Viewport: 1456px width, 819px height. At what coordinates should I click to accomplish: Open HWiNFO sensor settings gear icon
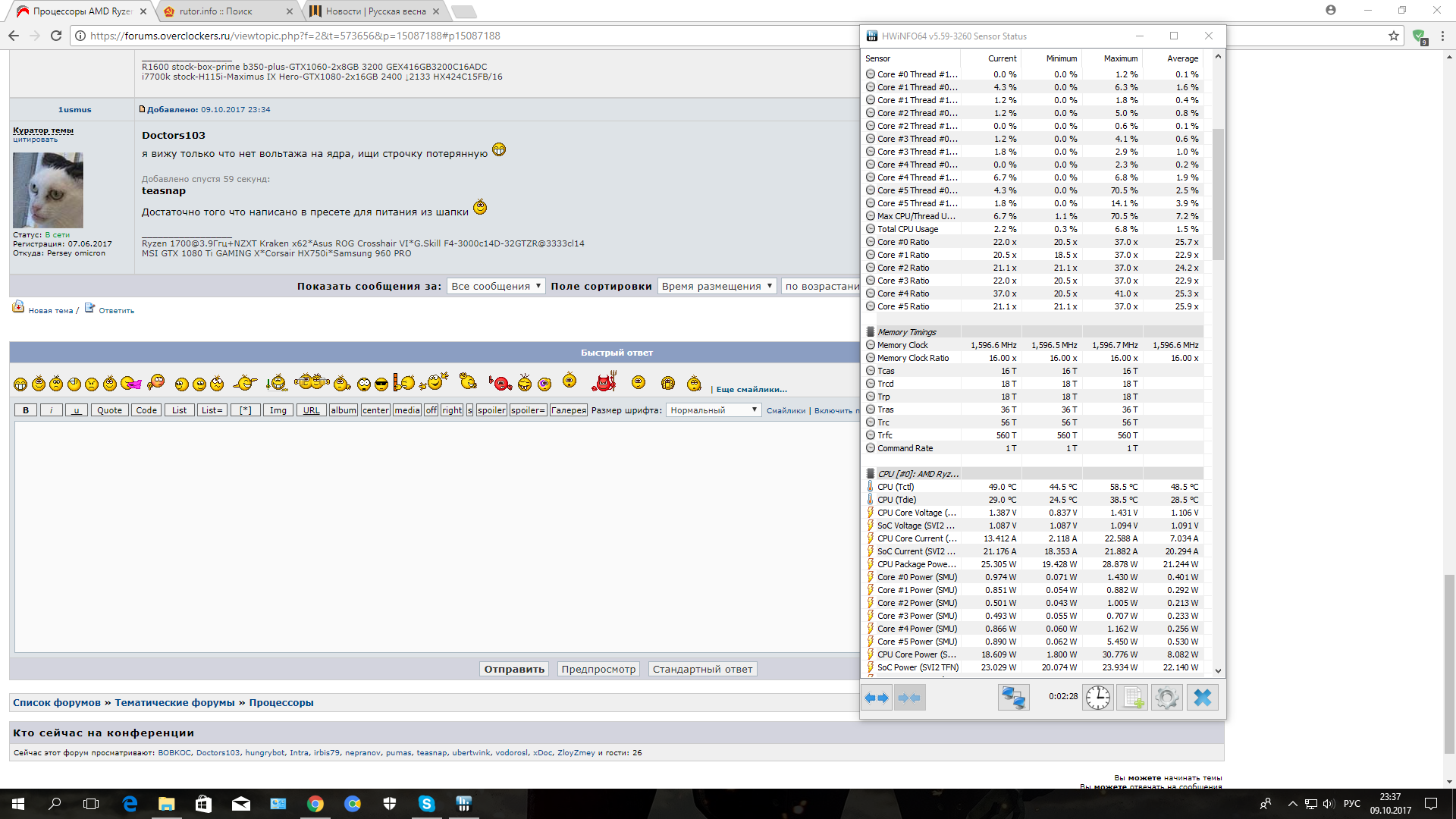pos(1167,698)
